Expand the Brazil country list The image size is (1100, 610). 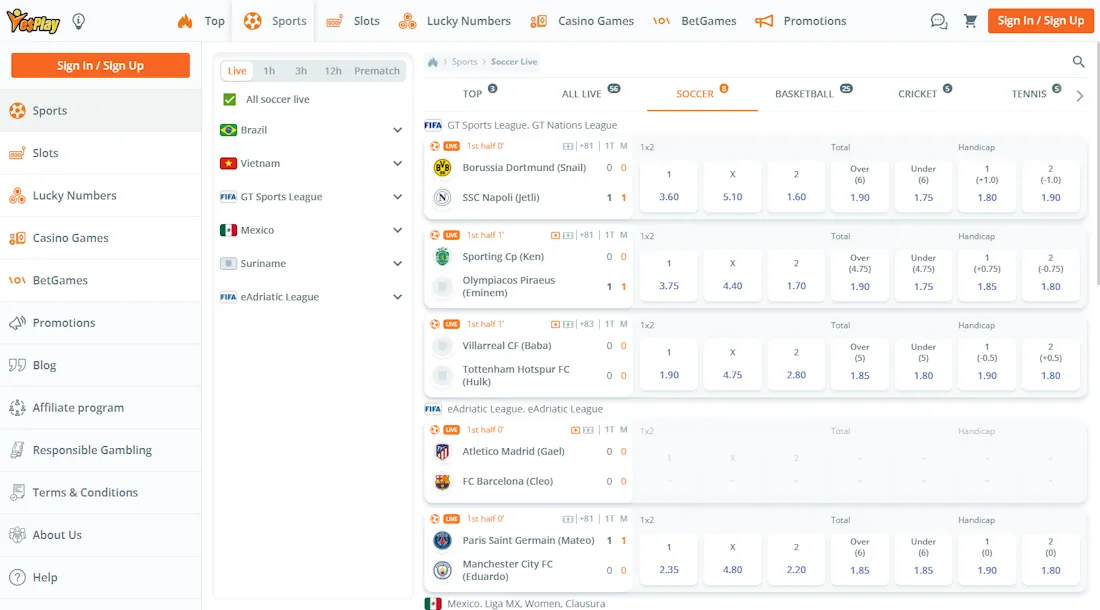coord(398,129)
